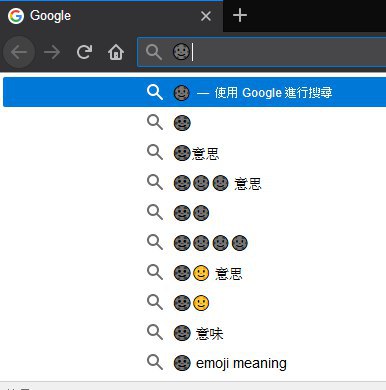386x390 pixels.
Task: Close the Google tab
Action: 206,16
